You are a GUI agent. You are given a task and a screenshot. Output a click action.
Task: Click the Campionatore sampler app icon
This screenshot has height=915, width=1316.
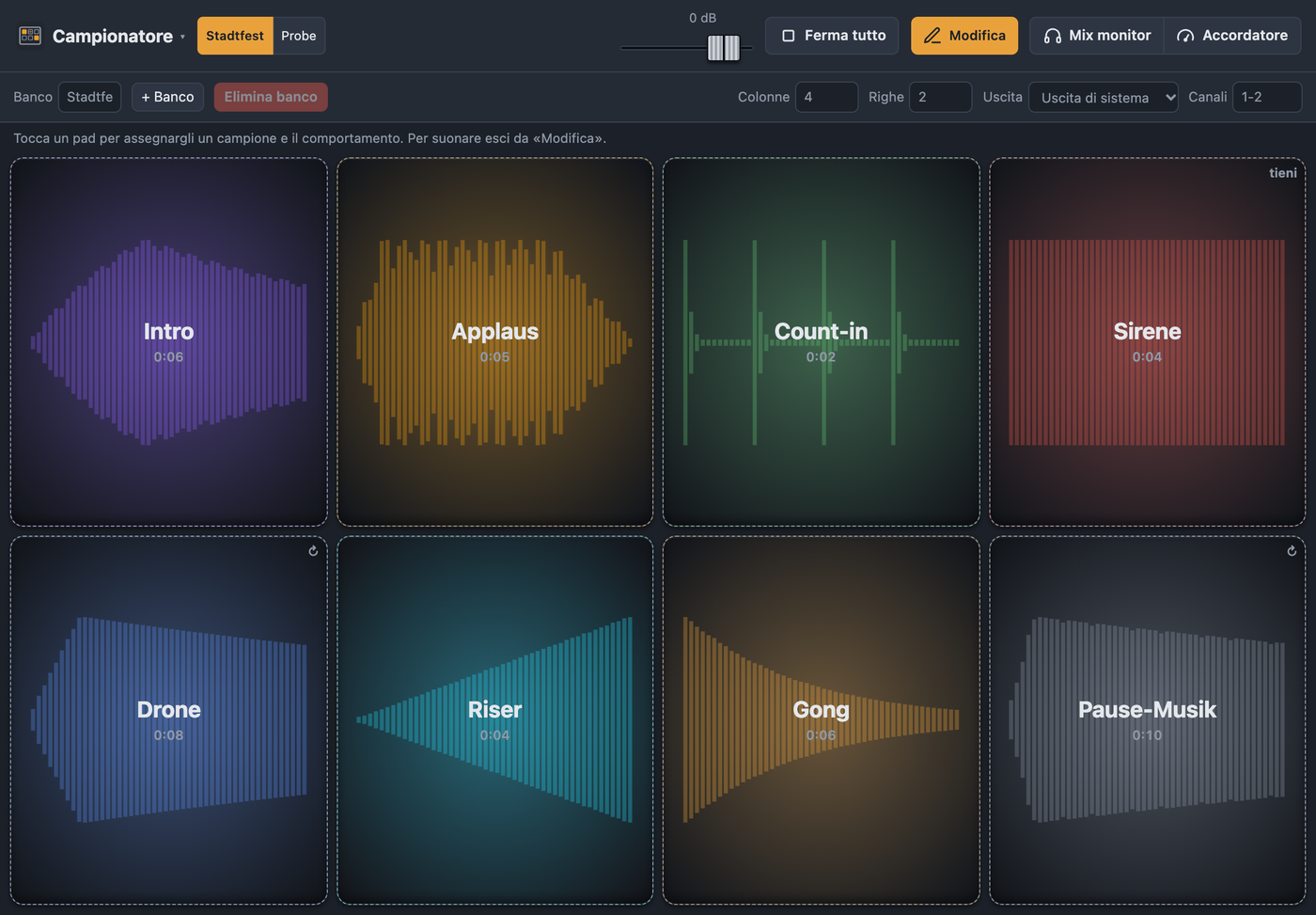click(30, 36)
